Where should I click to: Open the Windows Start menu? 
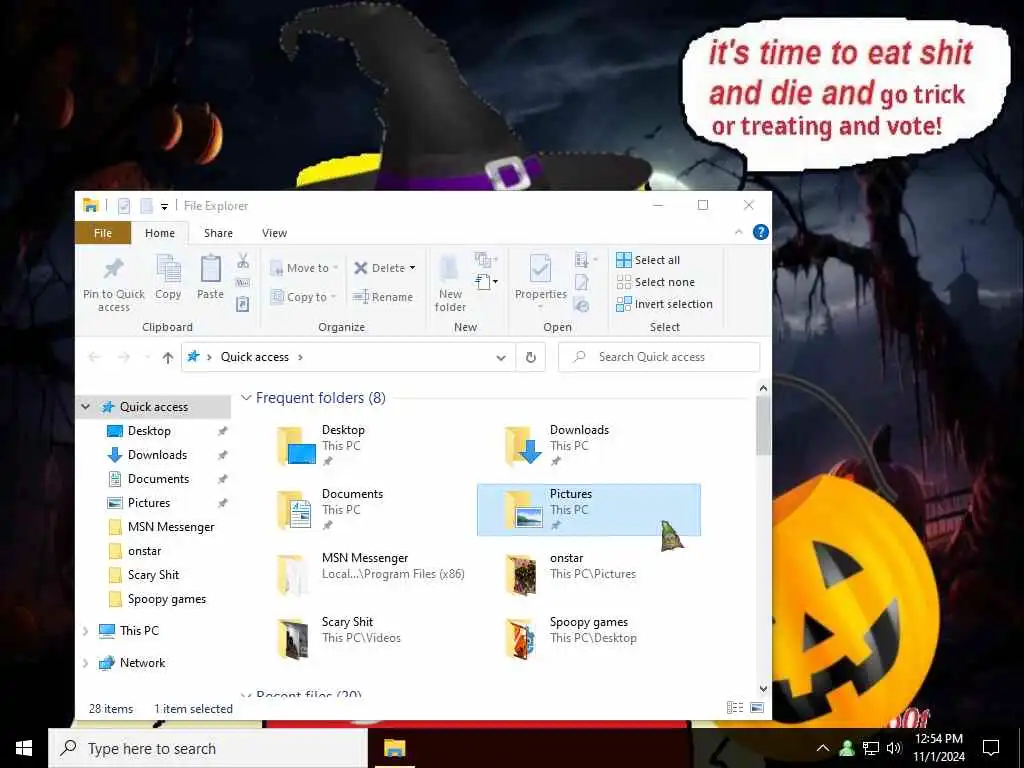[x=24, y=748]
